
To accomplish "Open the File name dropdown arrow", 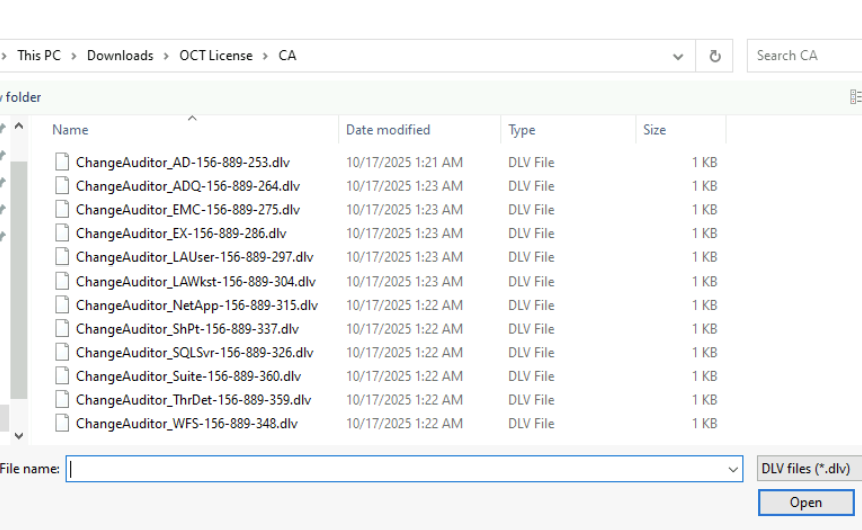I will pos(732,469).
